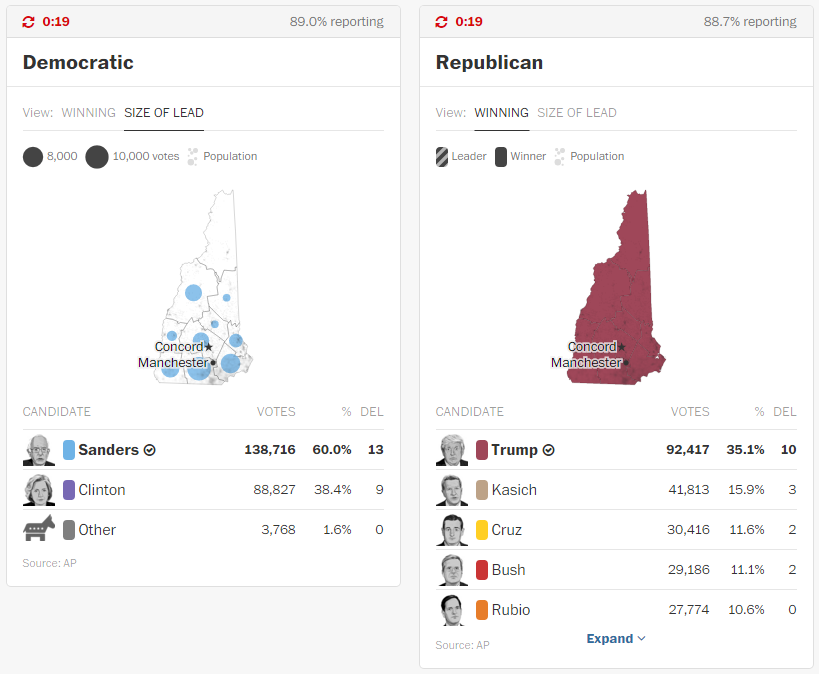Click the chevron next to Expand
The image size is (819, 674).
[641, 638]
